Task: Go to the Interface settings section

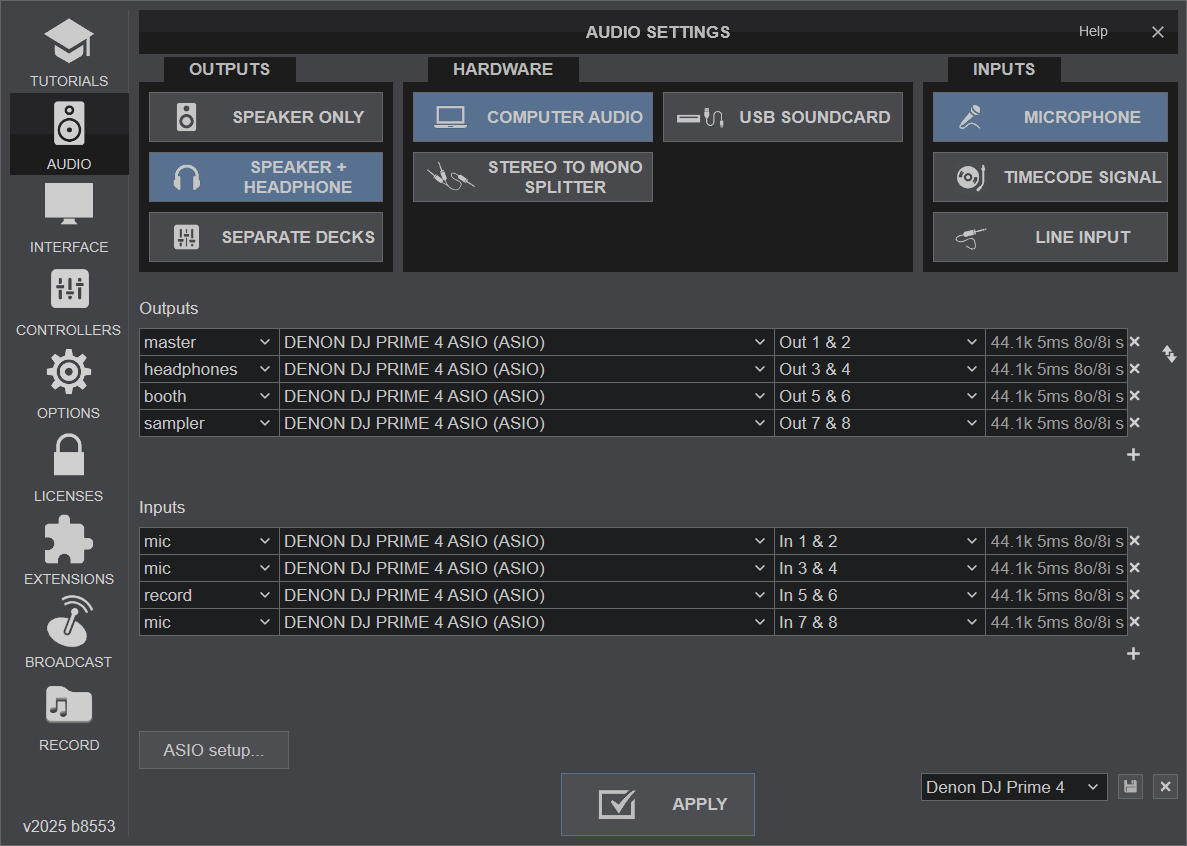Action: point(69,218)
